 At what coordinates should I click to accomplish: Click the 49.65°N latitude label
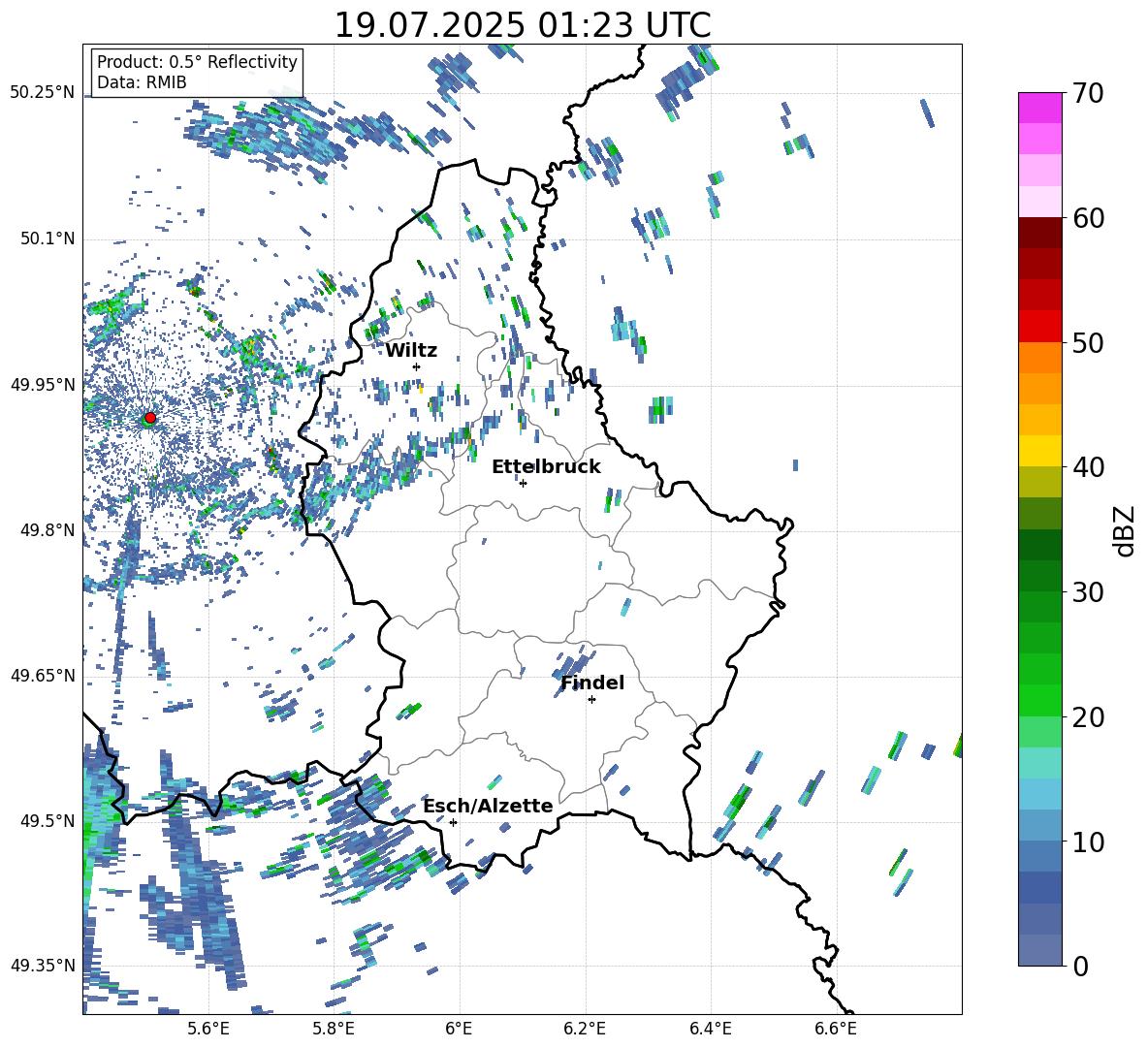click(x=43, y=675)
